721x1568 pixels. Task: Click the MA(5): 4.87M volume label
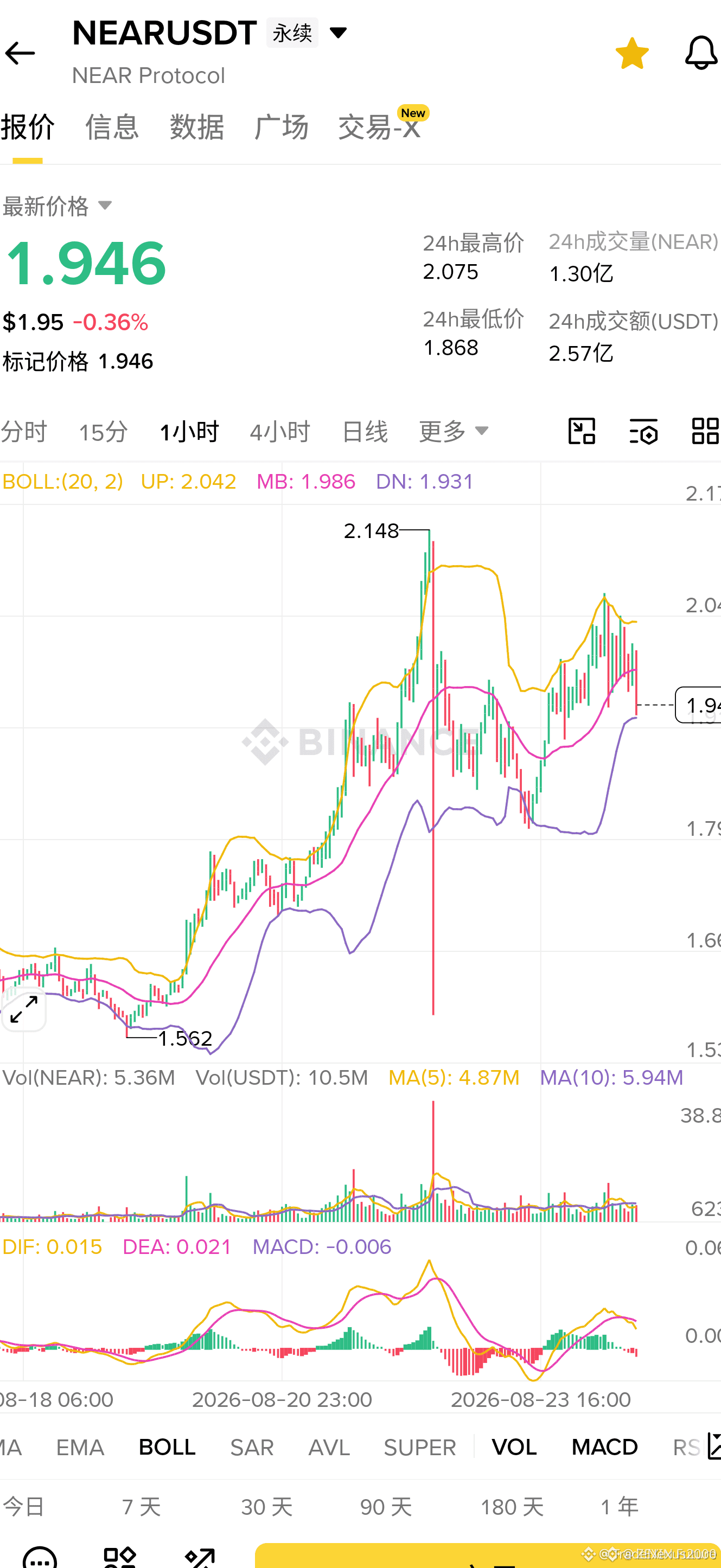pos(454,1077)
